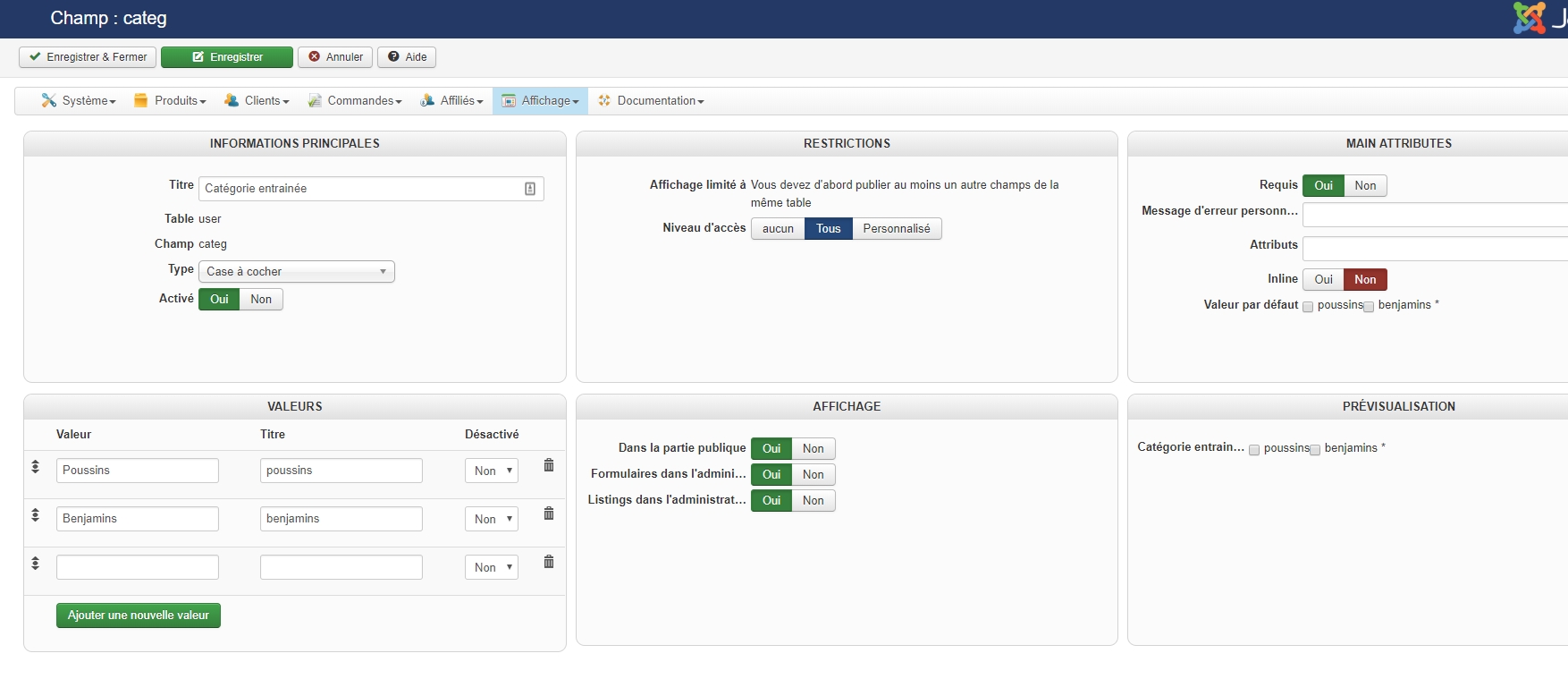The width and height of the screenshot is (1568, 679).
Task: Check poussins checkbox in Prévisualisation
Action: click(1254, 450)
